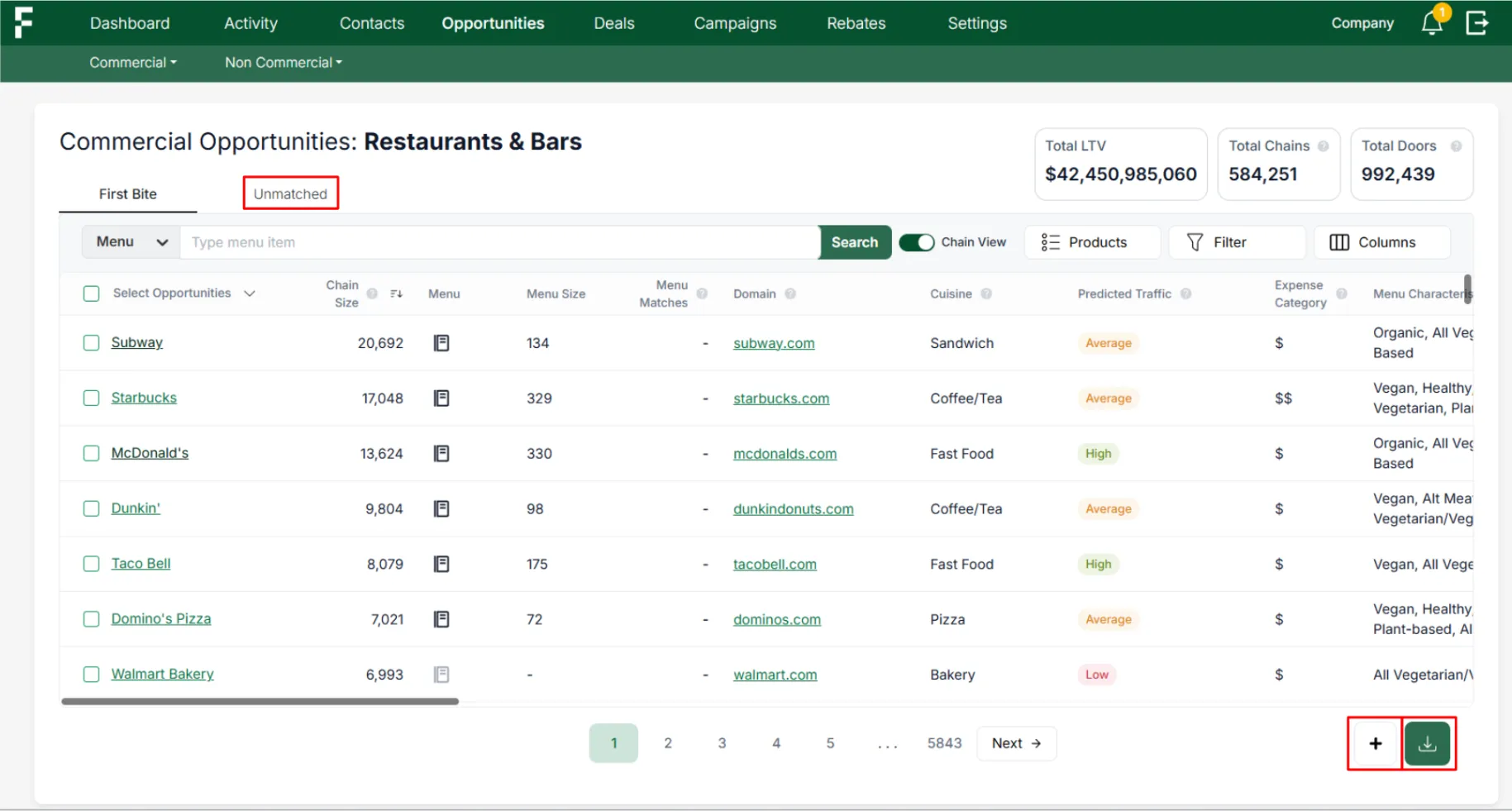1512x811 pixels.
Task: Click the greyed menu icon for Walmart Bakery
Action: (441, 675)
